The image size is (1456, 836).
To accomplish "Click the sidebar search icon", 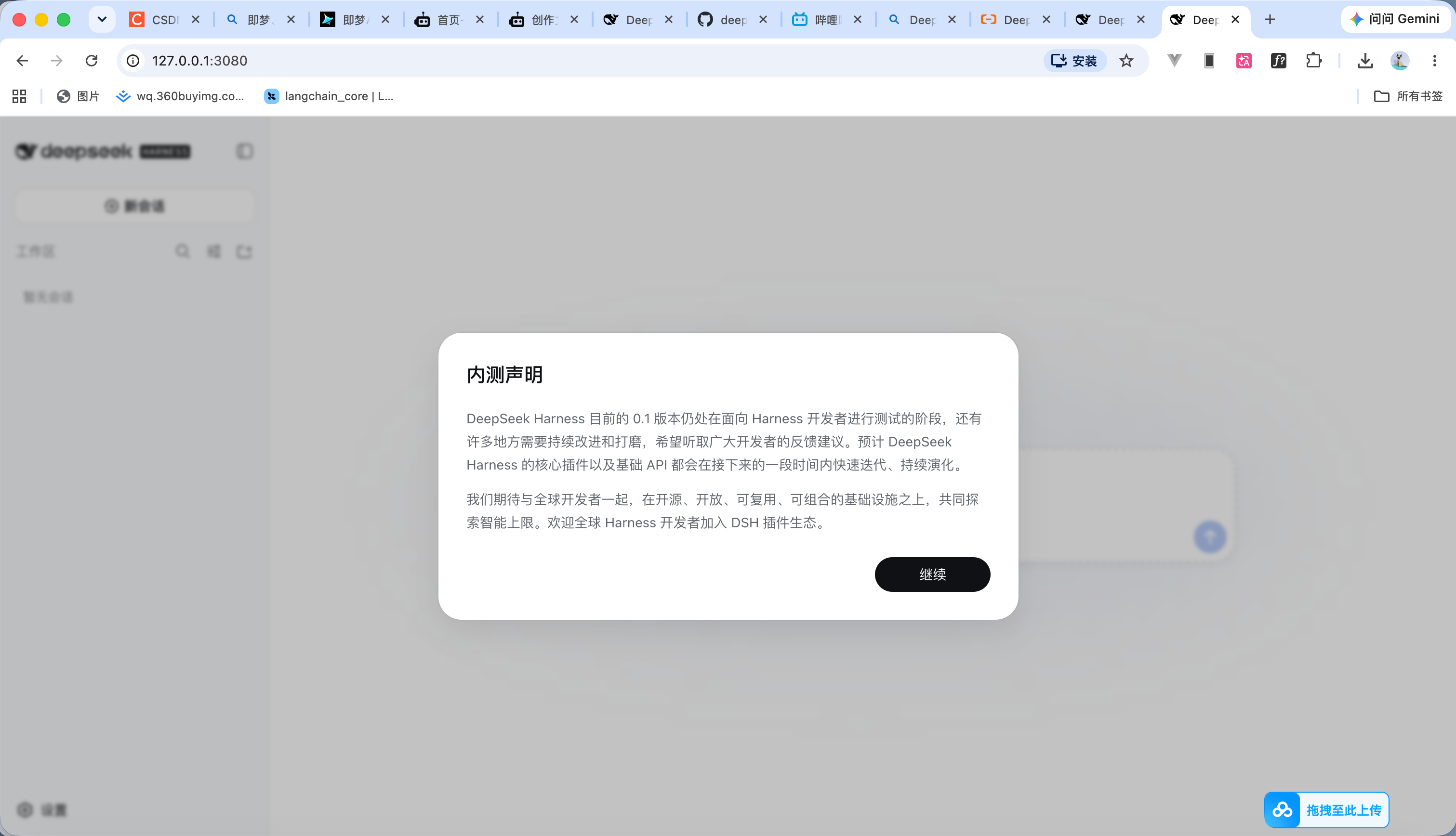I will 183,251.
